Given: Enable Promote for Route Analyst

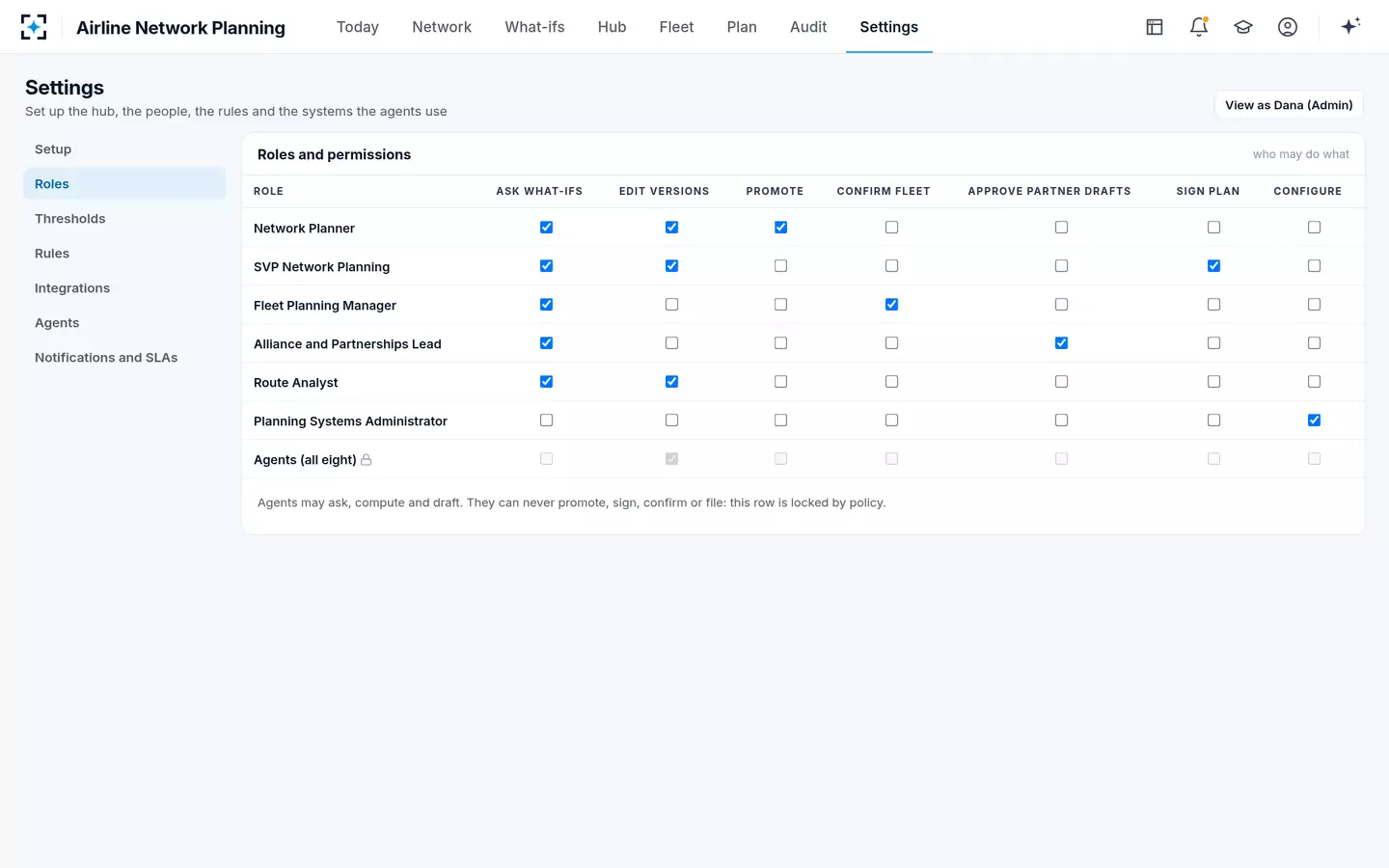Looking at the screenshot, I should [781, 382].
